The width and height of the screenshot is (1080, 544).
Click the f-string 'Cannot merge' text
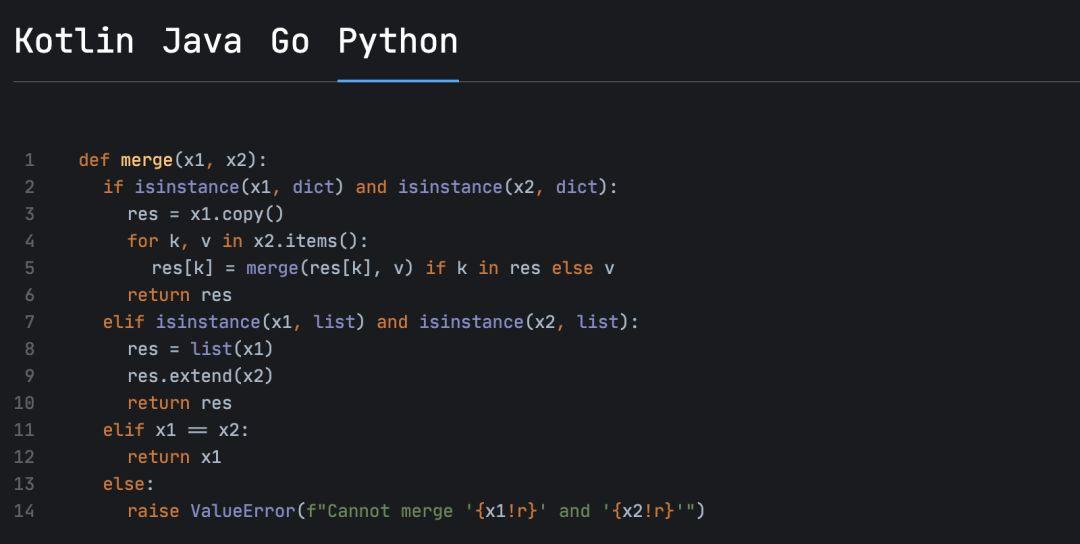(x=390, y=511)
